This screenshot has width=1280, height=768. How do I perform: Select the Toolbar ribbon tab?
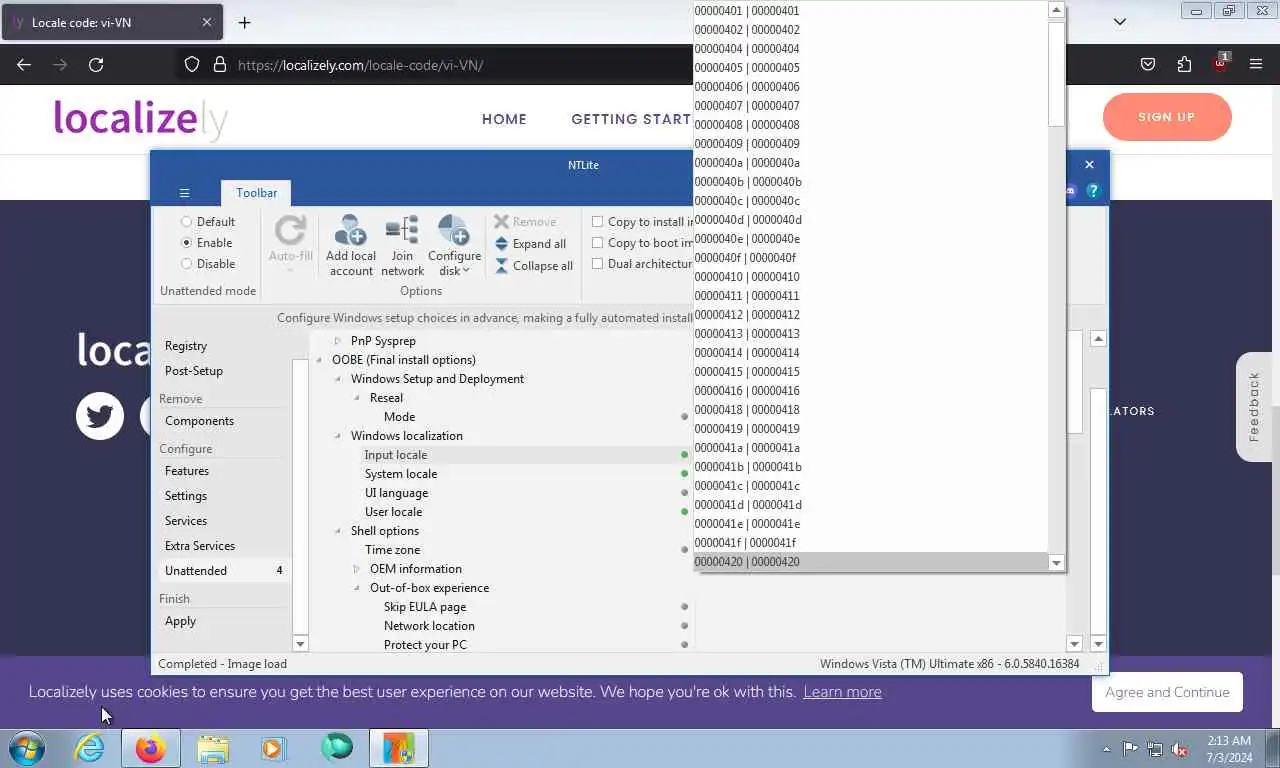pos(256,193)
